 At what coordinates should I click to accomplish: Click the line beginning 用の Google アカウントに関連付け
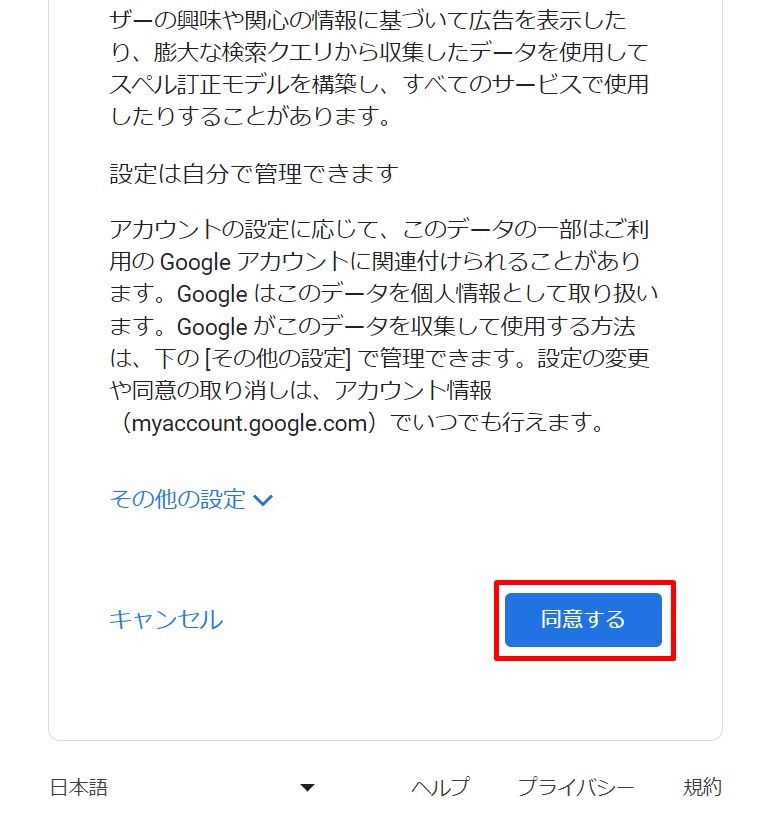[375, 262]
